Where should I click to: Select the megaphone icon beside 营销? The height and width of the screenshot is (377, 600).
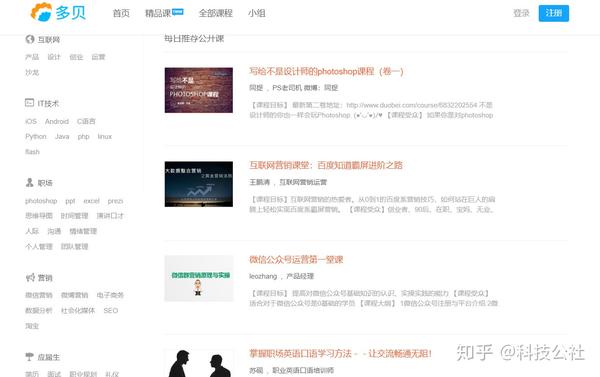[x=30, y=277]
